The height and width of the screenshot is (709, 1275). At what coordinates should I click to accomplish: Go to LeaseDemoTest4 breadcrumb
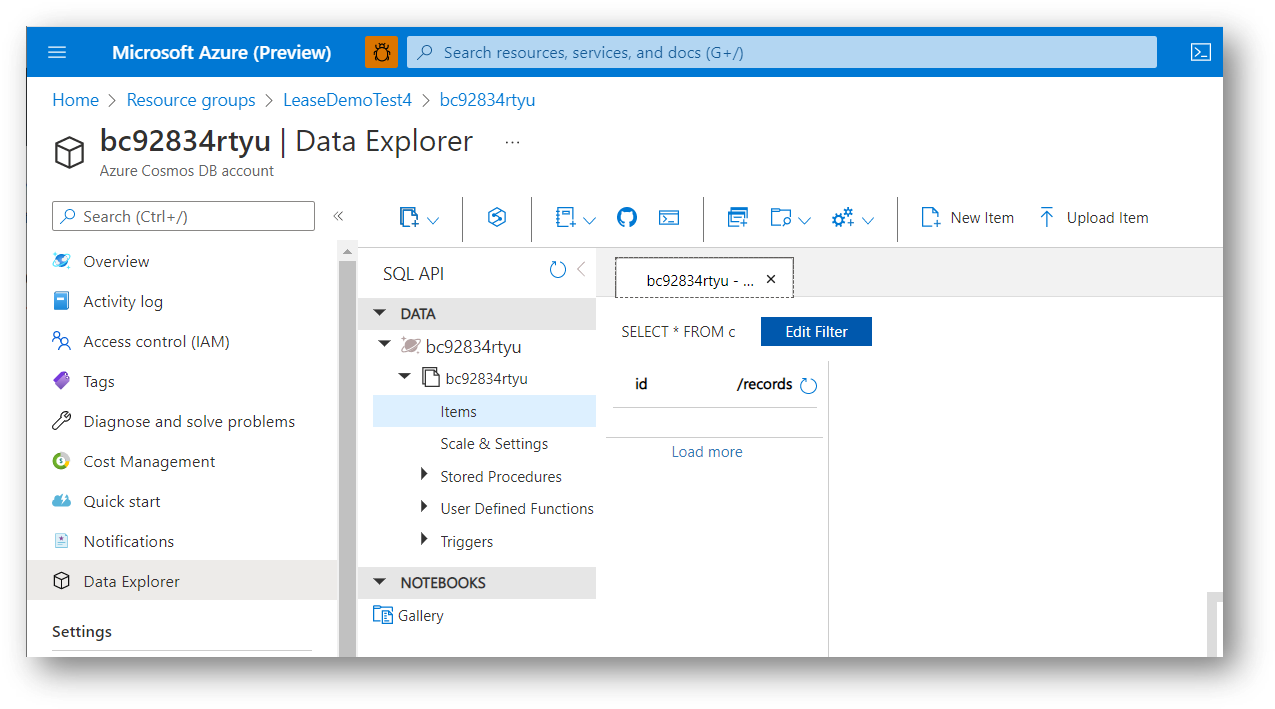(347, 100)
